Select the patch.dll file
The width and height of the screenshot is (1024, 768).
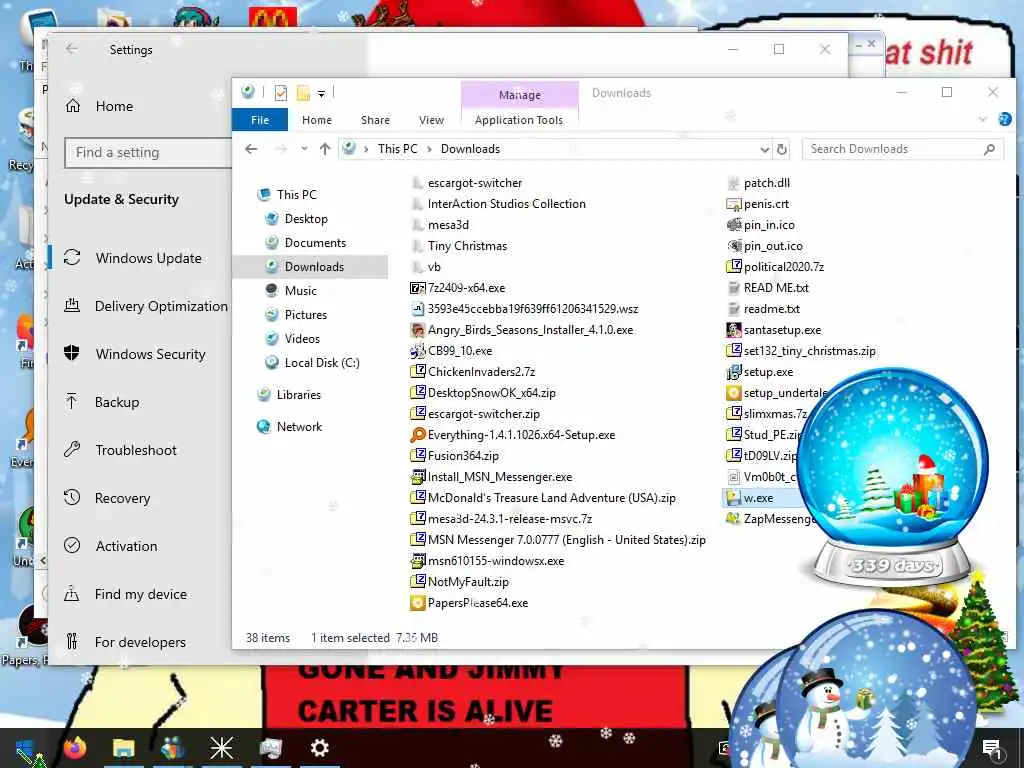click(767, 183)
